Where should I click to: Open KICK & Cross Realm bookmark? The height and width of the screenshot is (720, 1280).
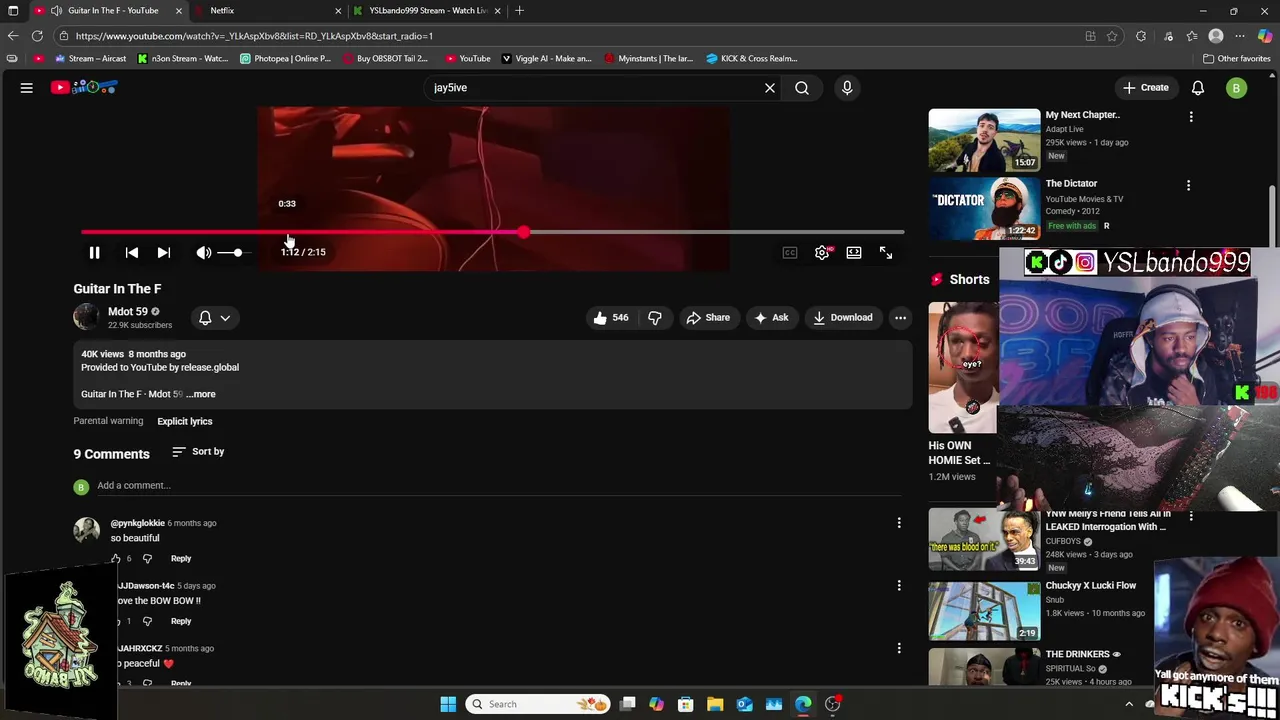(x=752, y=59)
